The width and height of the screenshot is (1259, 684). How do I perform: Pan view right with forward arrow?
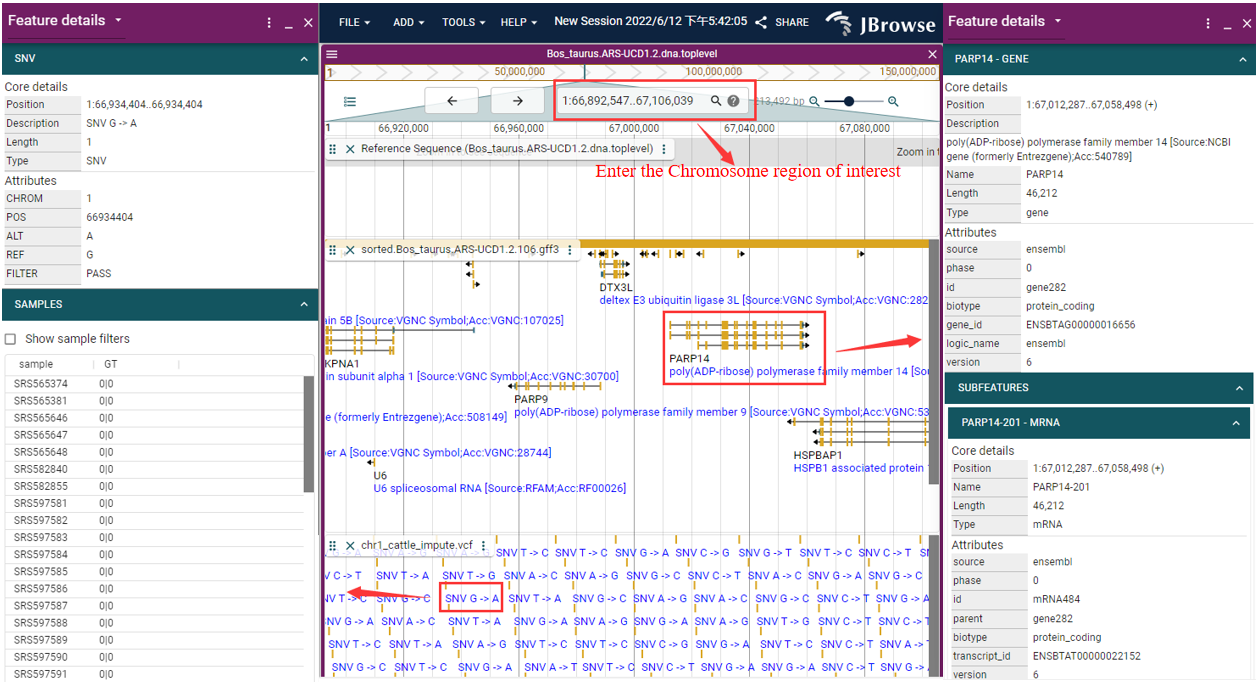[x=517, y=101]
